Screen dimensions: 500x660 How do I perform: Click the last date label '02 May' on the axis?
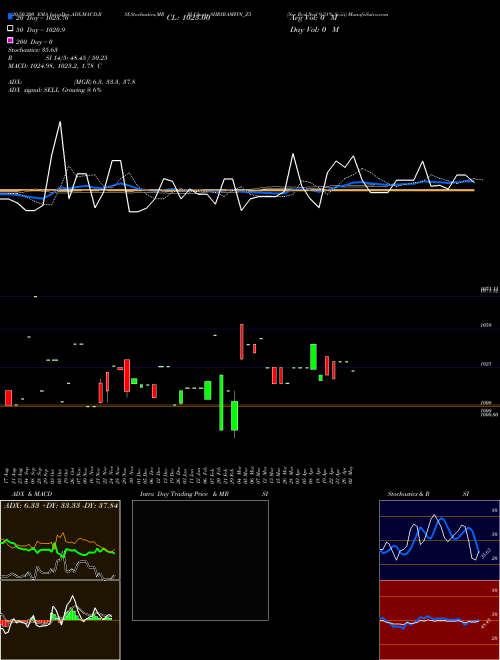point(351,474)
